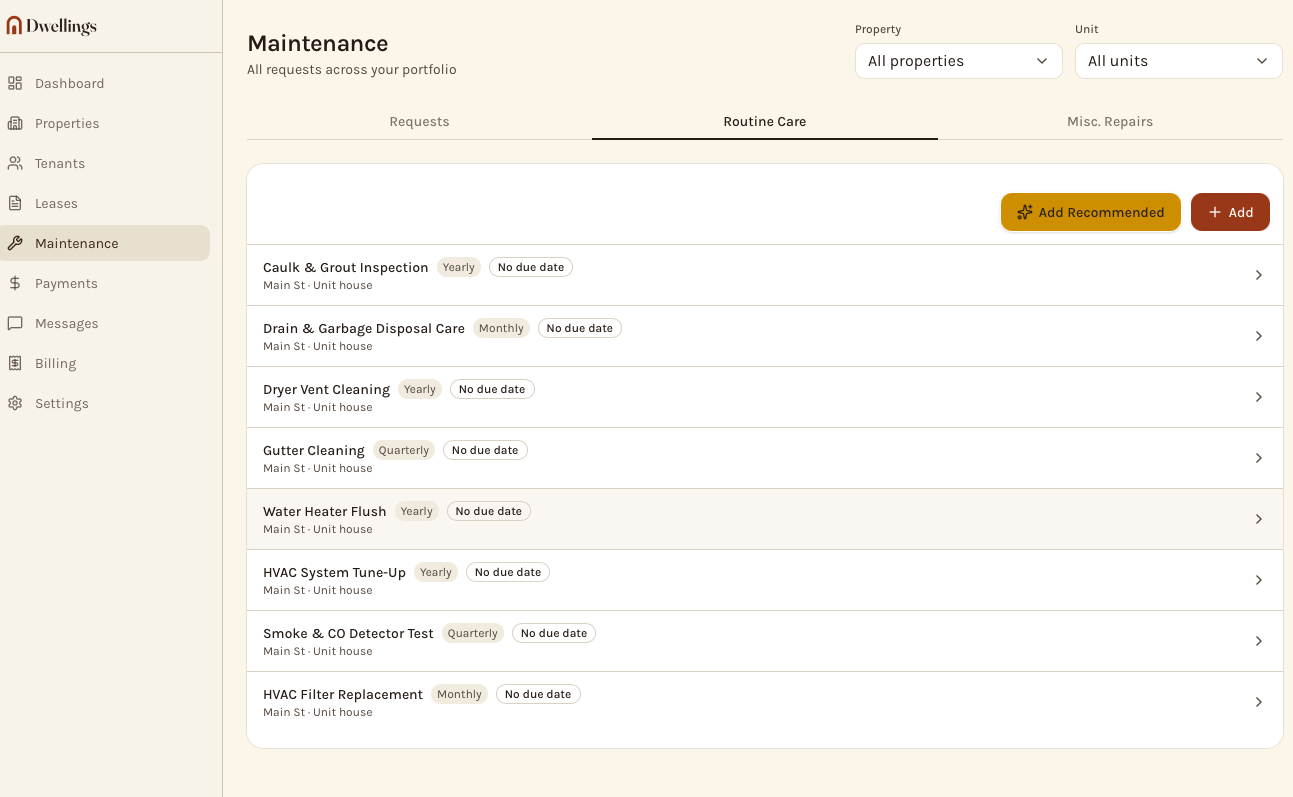
Task: Click No due date on Water Heater Flush
Action: 489,511
